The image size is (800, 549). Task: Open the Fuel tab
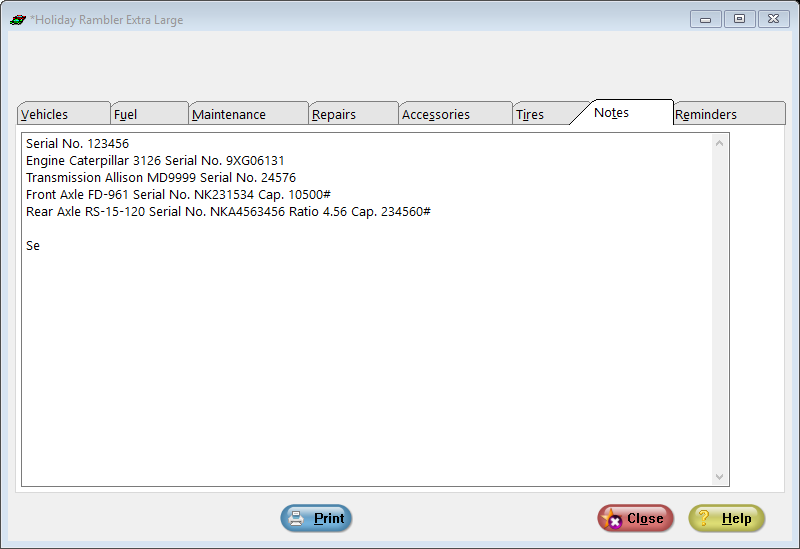coord(149,114)
